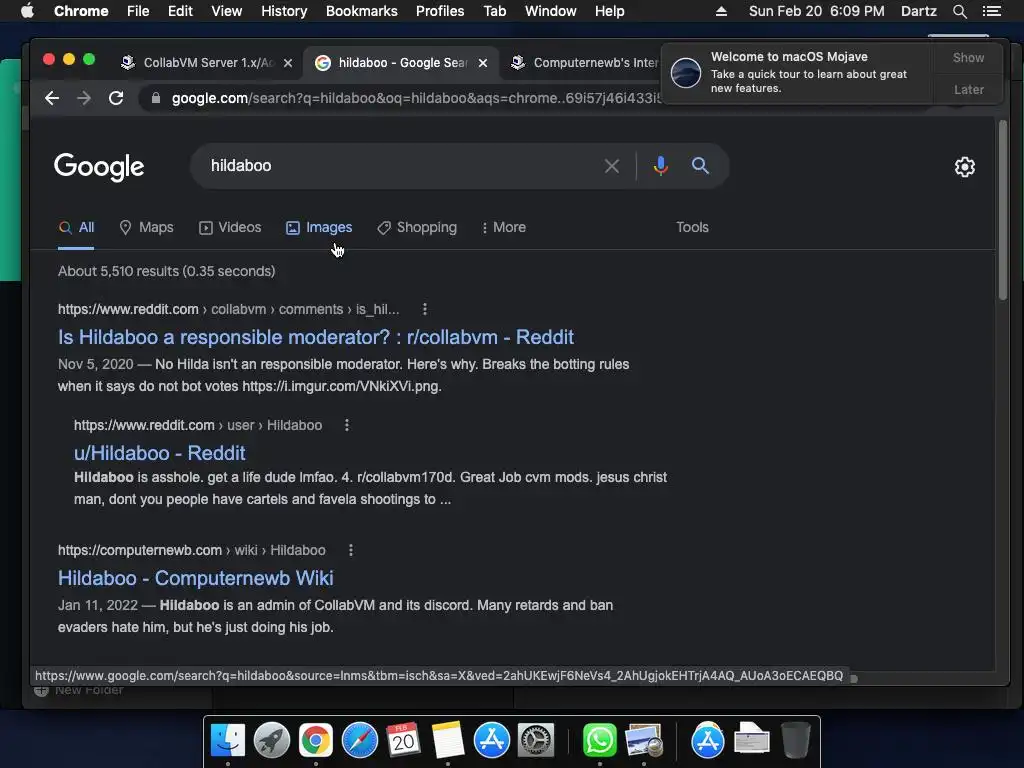This screenshot has height=768, width=1024.
Task: Click Later on the Mojave notification
Action: tap(968, 89)
